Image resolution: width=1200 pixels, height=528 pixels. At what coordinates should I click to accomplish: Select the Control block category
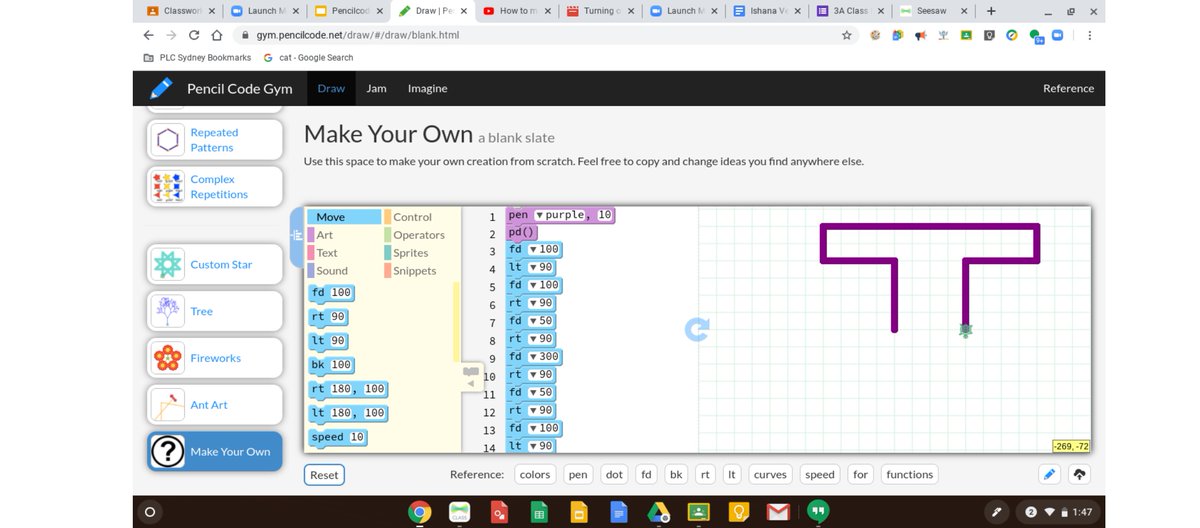pyautogui.click(x=421, y=217)
